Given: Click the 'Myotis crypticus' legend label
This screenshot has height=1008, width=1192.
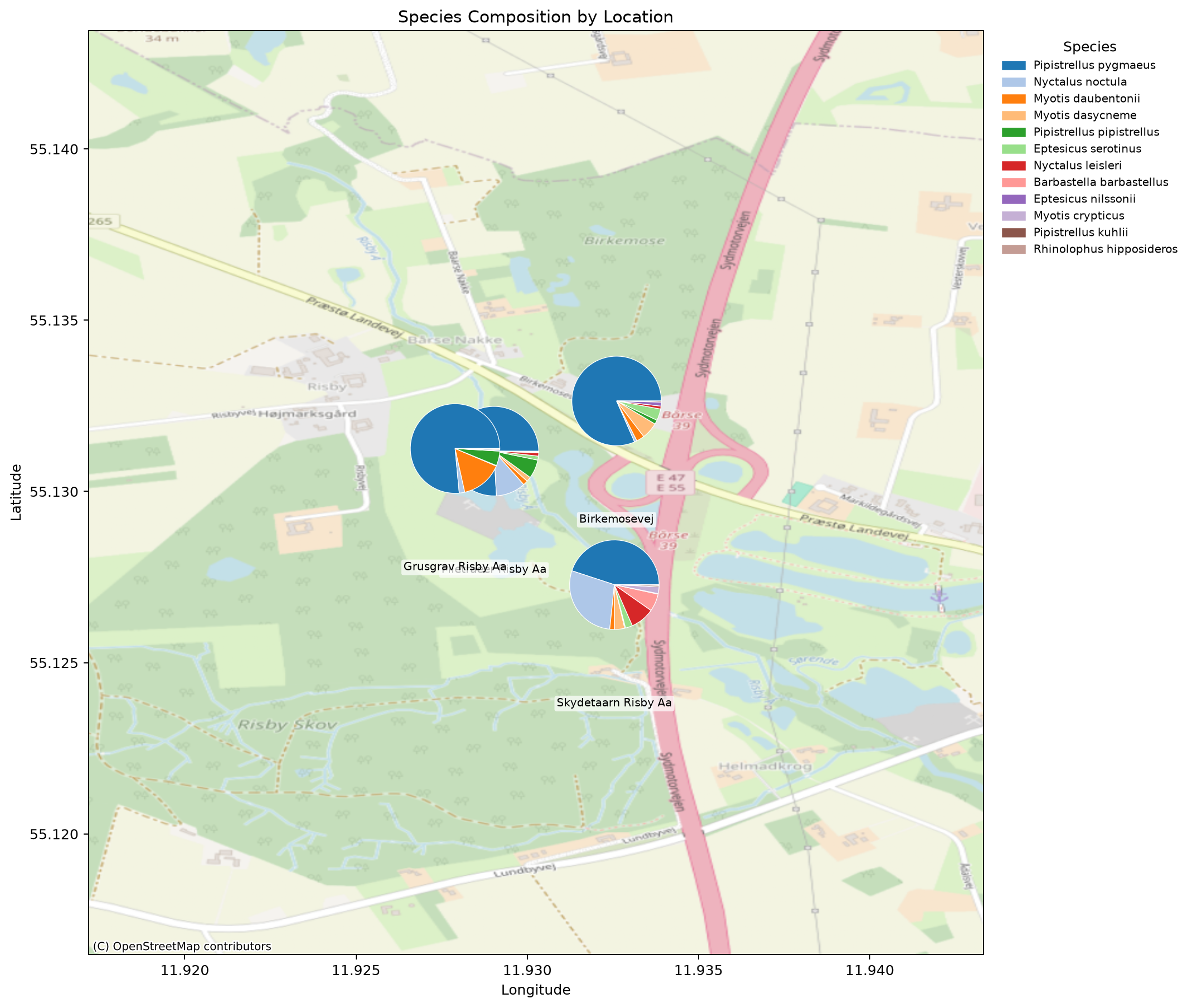Looking at the screenshot, I should (1078, 216).
